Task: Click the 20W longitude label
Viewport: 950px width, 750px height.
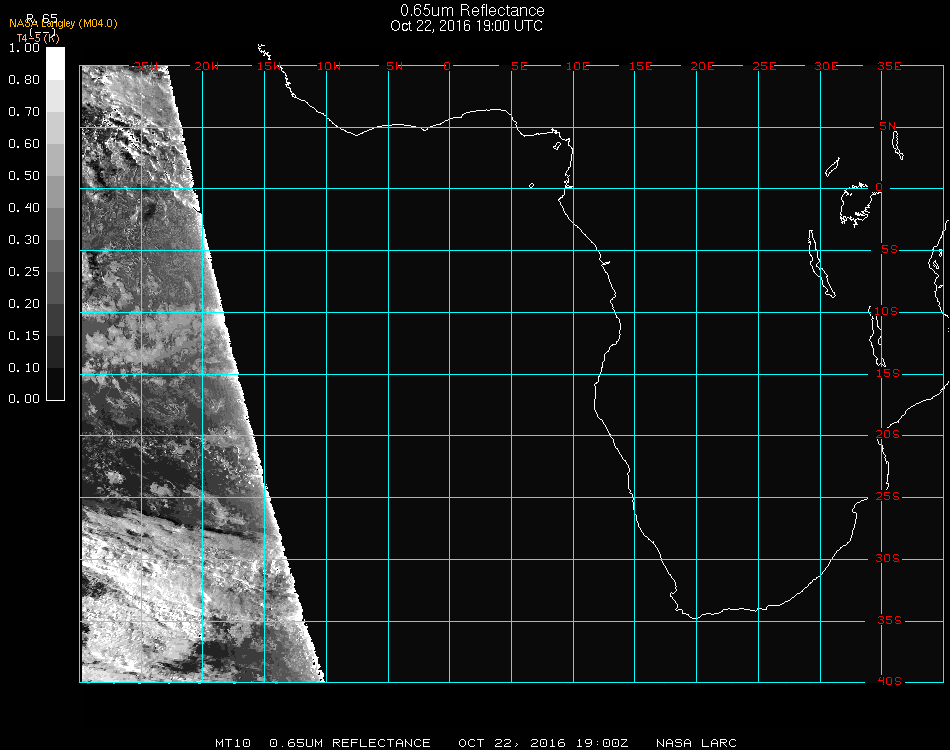Action: (x=207, y=66)
